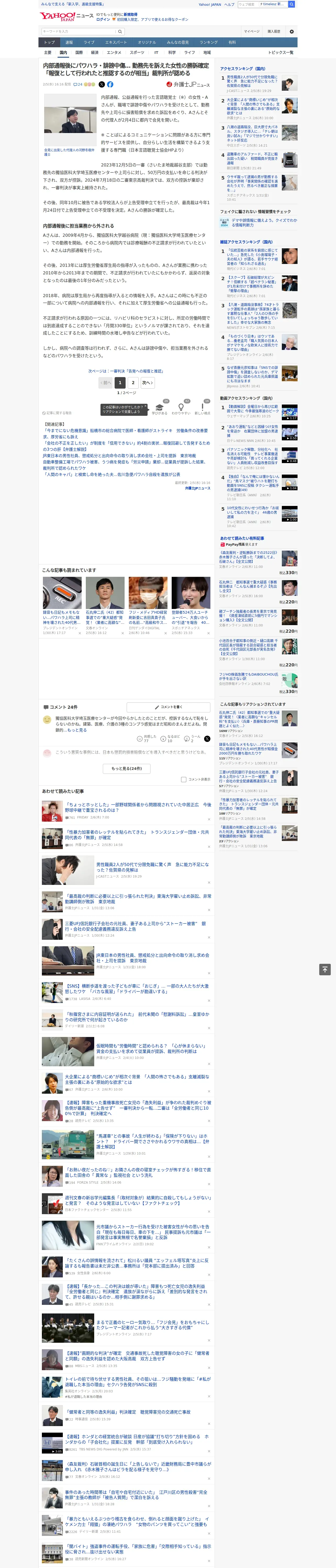Image resolution: width=336 pixels, height=1568 pixels.
Task: Close the reaction prompt tooltip
Action: (x=145, y=407)
